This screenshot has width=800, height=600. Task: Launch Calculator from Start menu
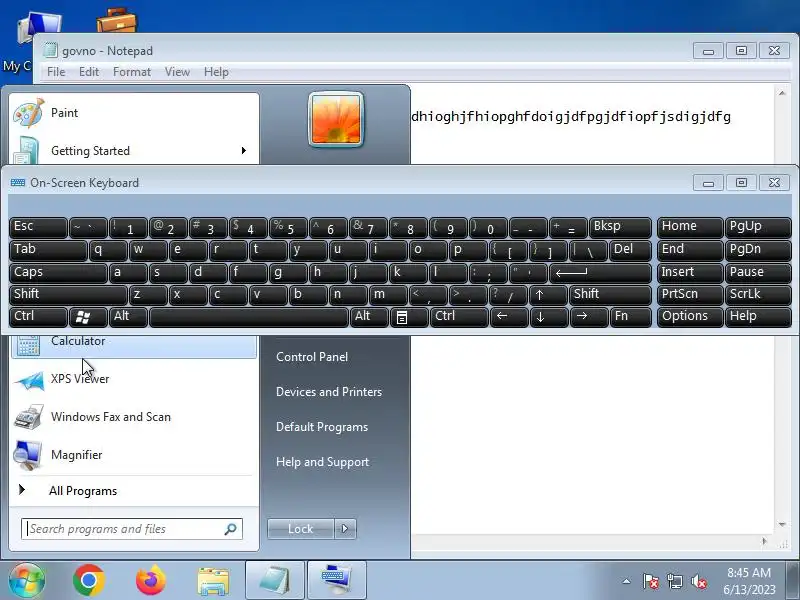point(134,345)
